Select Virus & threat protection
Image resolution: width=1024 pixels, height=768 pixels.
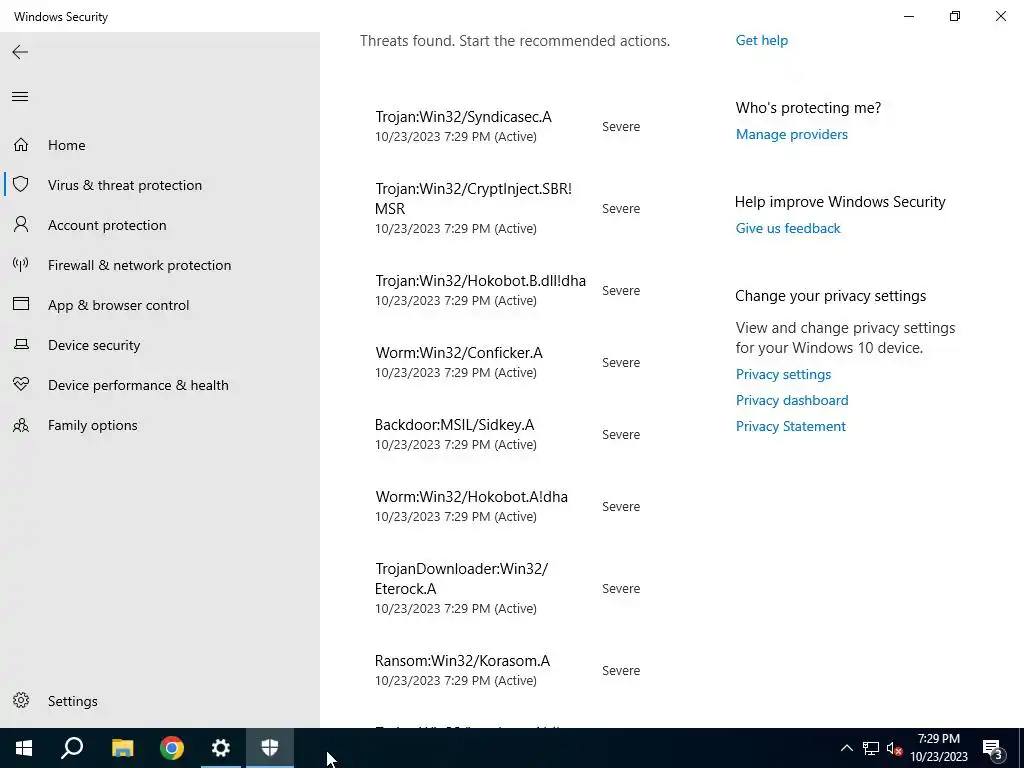125,185
